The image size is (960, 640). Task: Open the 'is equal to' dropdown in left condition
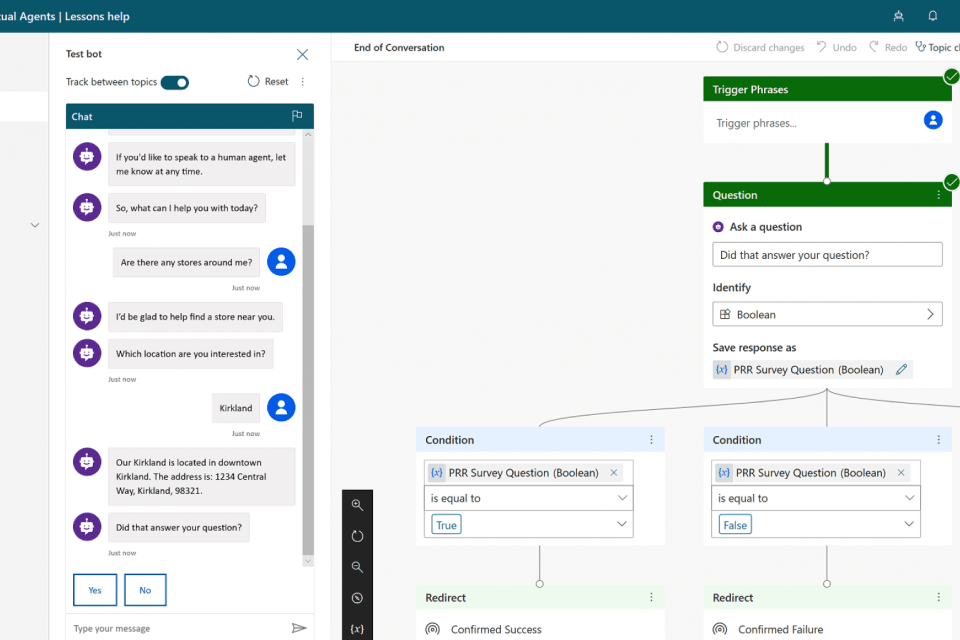(x=528, y=498)
